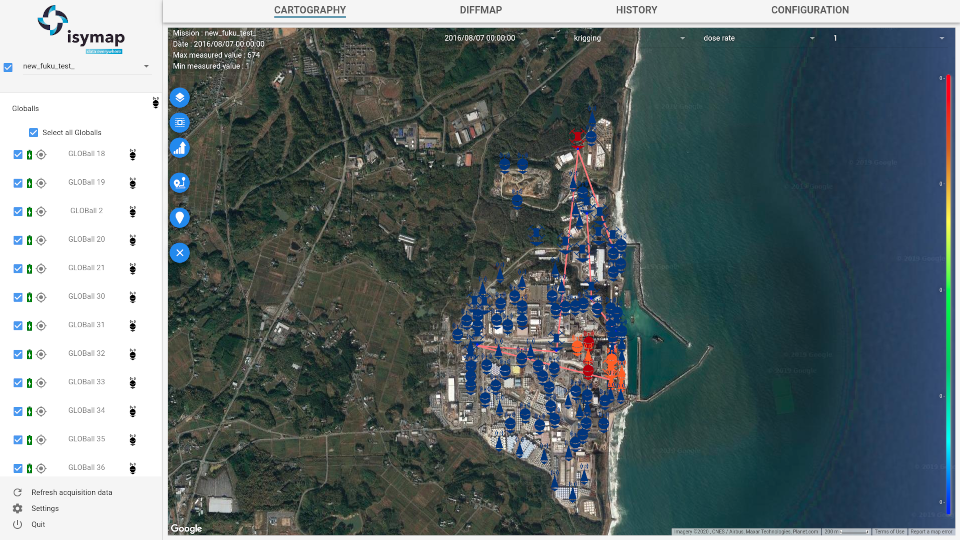Uncheck Select all Globalls checkbox
The image size is (960, 540).
pos(34,132)
